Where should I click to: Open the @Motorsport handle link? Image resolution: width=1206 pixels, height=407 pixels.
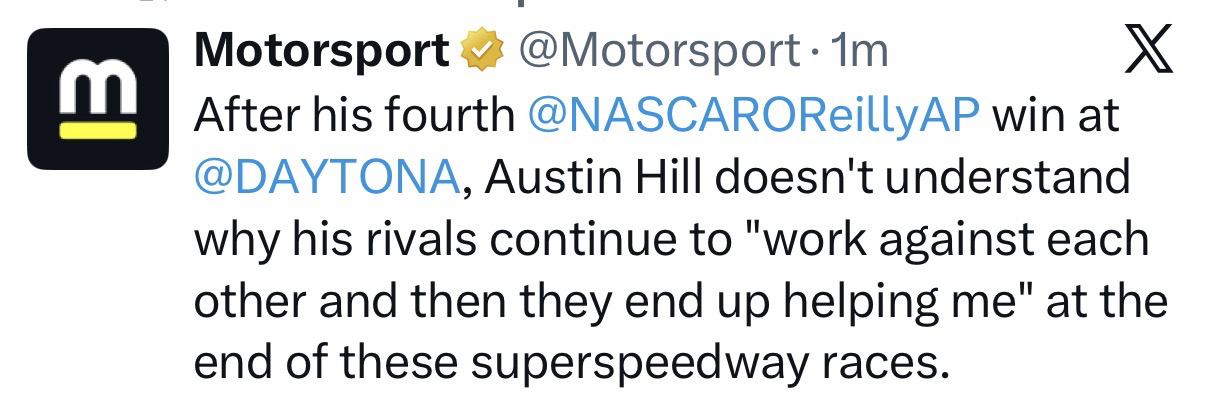click(x=658, y=51)
